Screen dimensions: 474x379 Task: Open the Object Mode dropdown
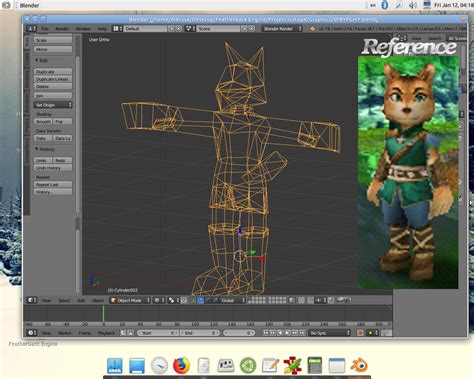130,300
